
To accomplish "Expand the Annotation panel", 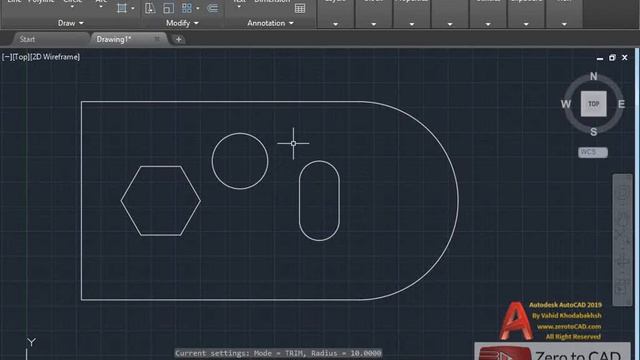I will point(270,23).
